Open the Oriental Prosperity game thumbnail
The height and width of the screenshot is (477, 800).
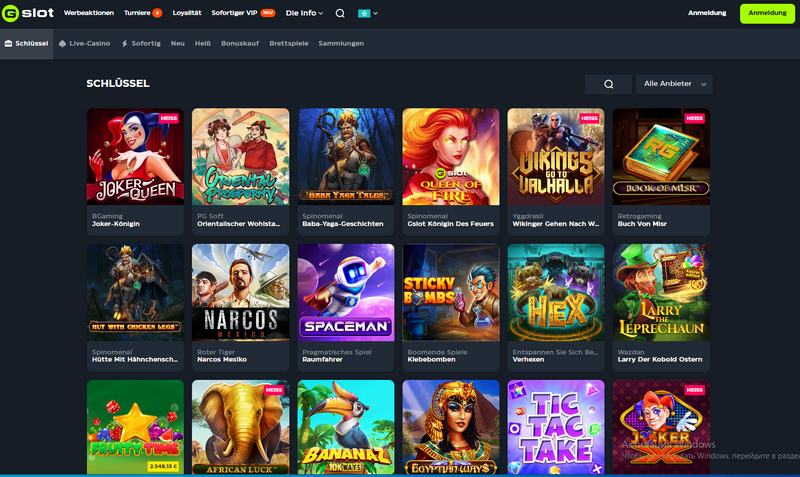pyautogui.click(x=240, y=156)
